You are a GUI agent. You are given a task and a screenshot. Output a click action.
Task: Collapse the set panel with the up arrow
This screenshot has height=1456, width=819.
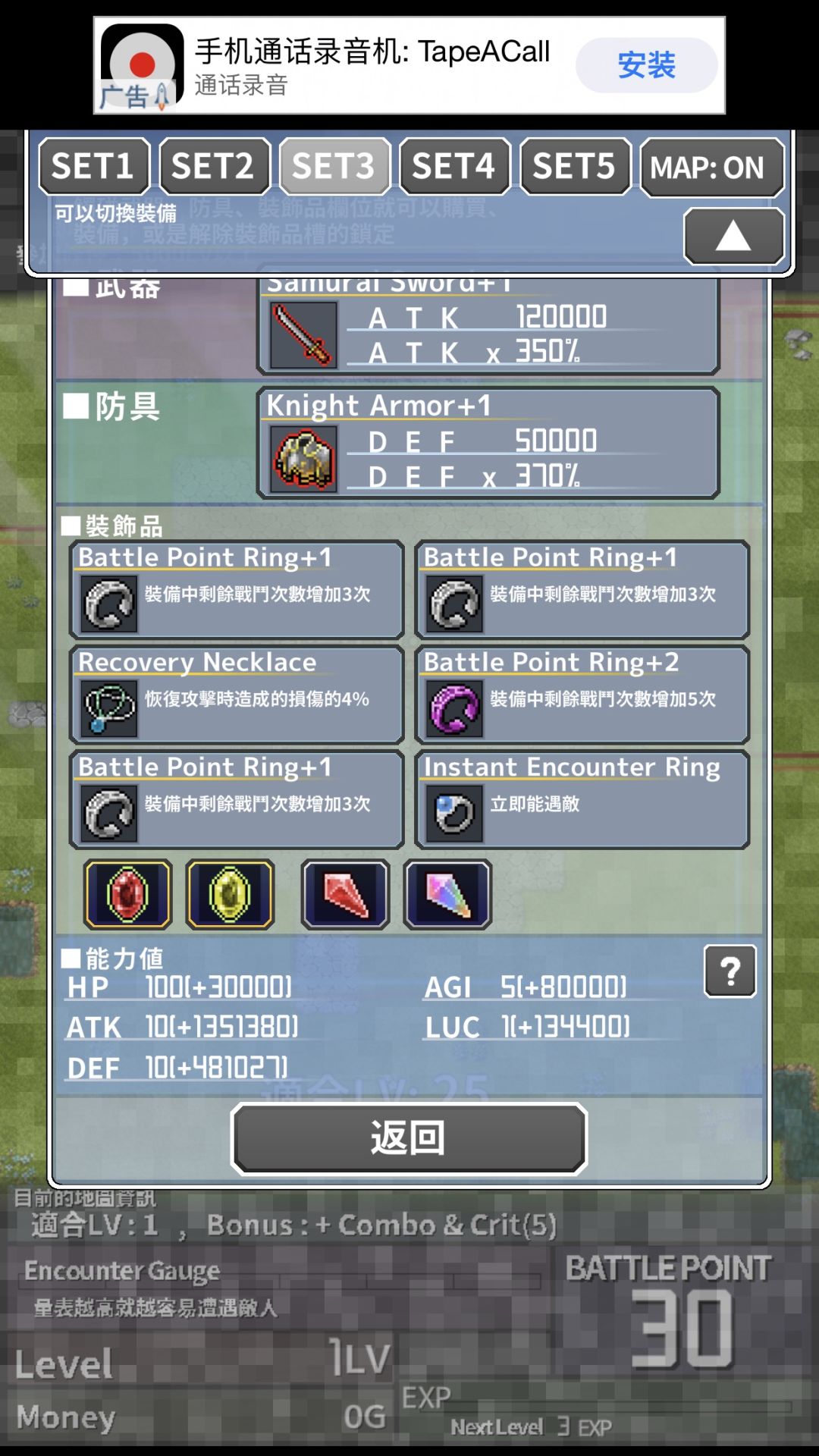click(734, 237)
